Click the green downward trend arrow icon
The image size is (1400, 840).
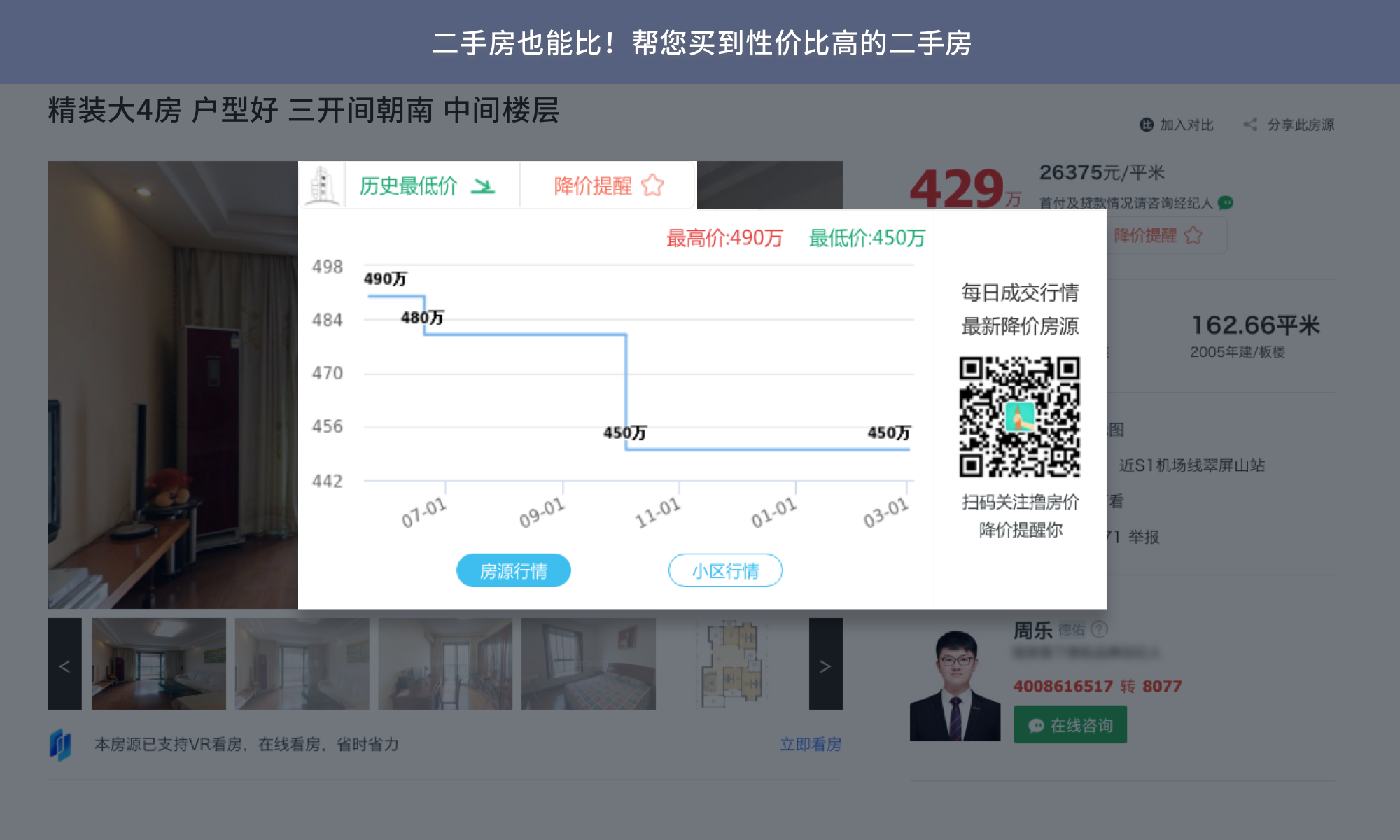pyautogui.click(x=482, y=185)
